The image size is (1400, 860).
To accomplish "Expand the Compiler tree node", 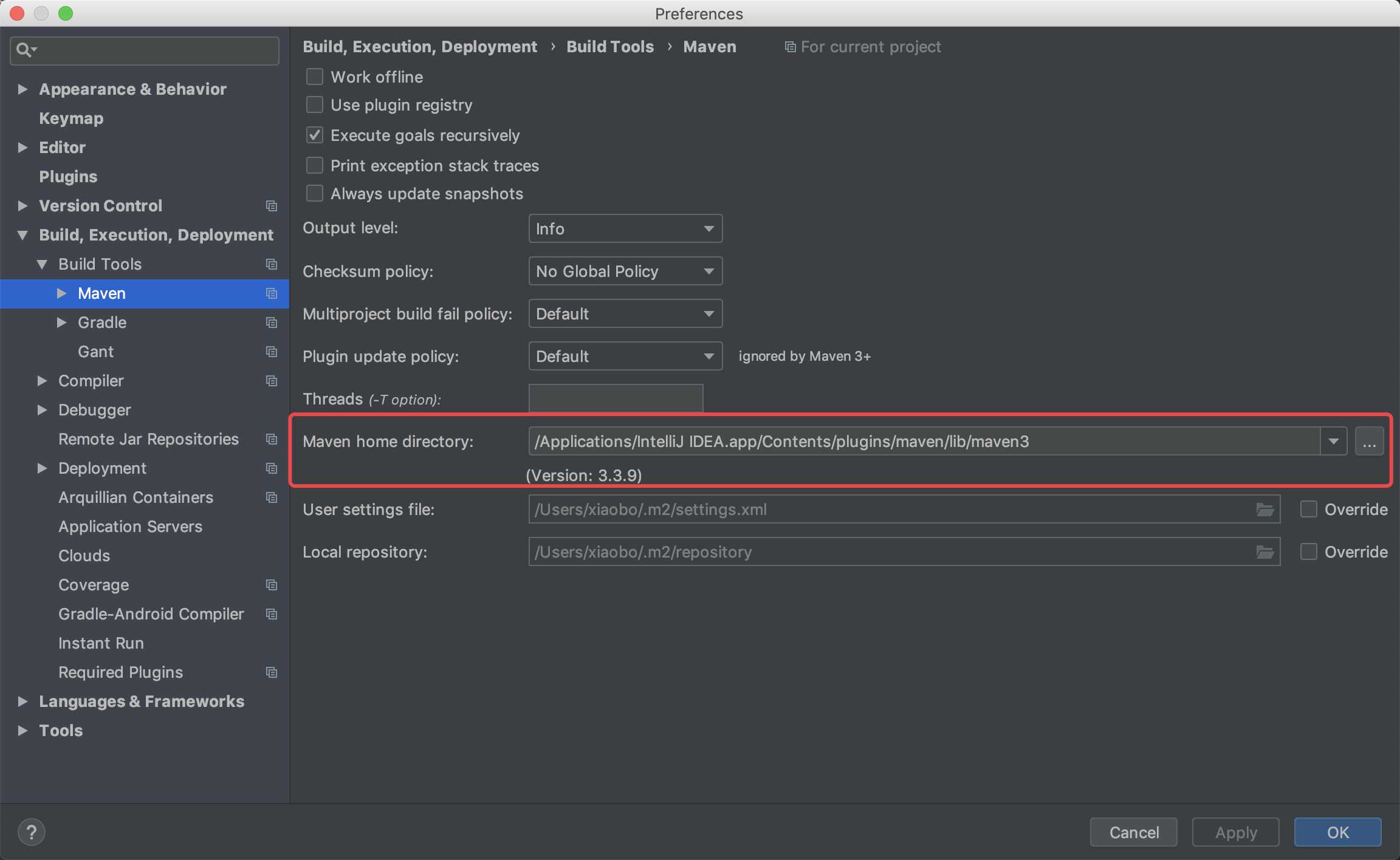I will tap(42, 381).
